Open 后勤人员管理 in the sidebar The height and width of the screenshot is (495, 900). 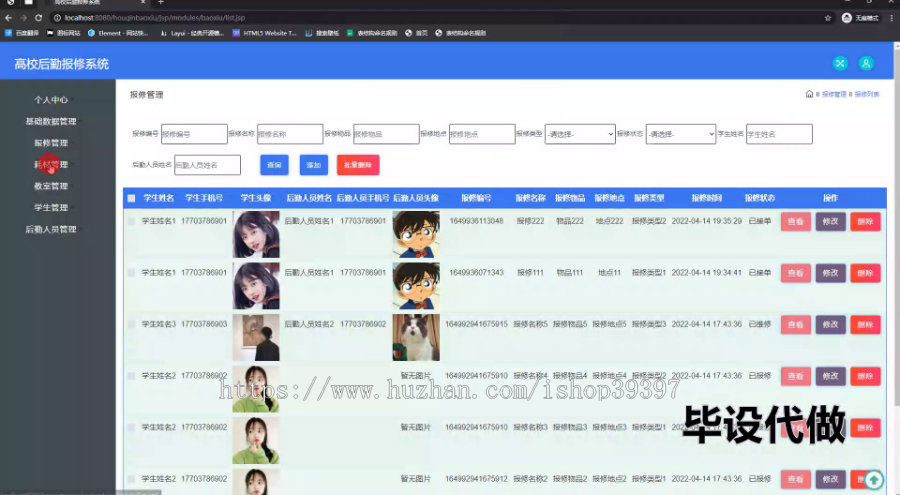(x=51, y=229)
